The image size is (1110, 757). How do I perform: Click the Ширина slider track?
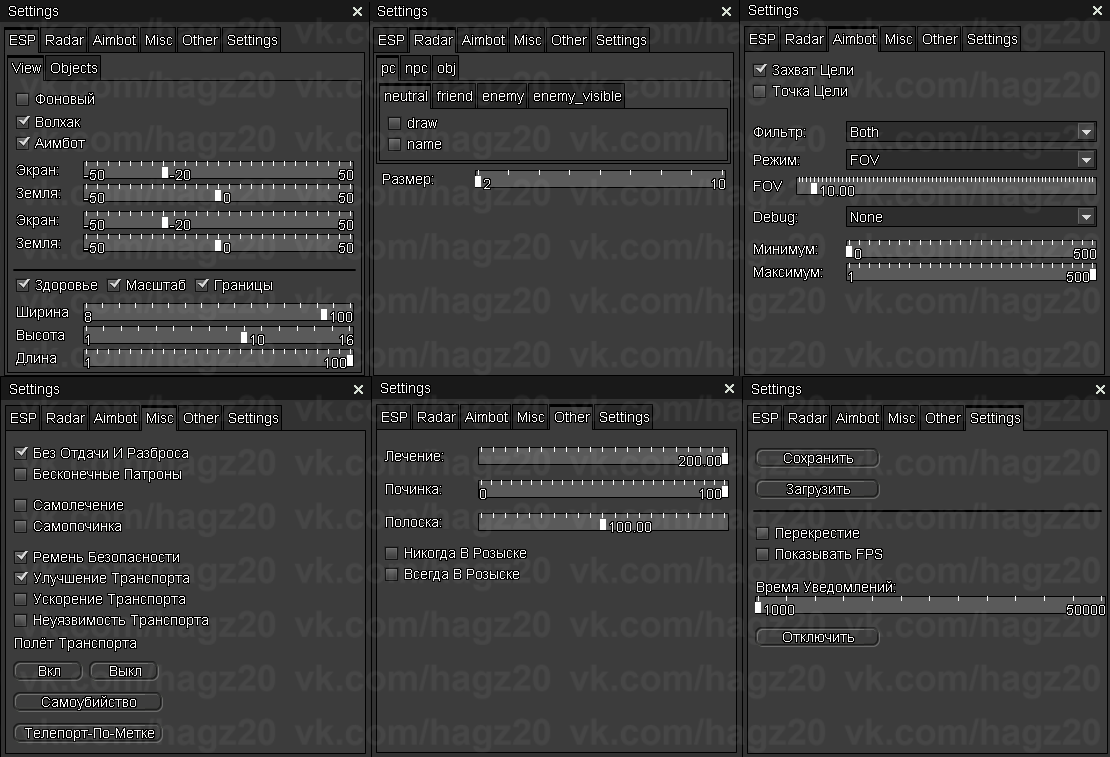click(219, 312)
